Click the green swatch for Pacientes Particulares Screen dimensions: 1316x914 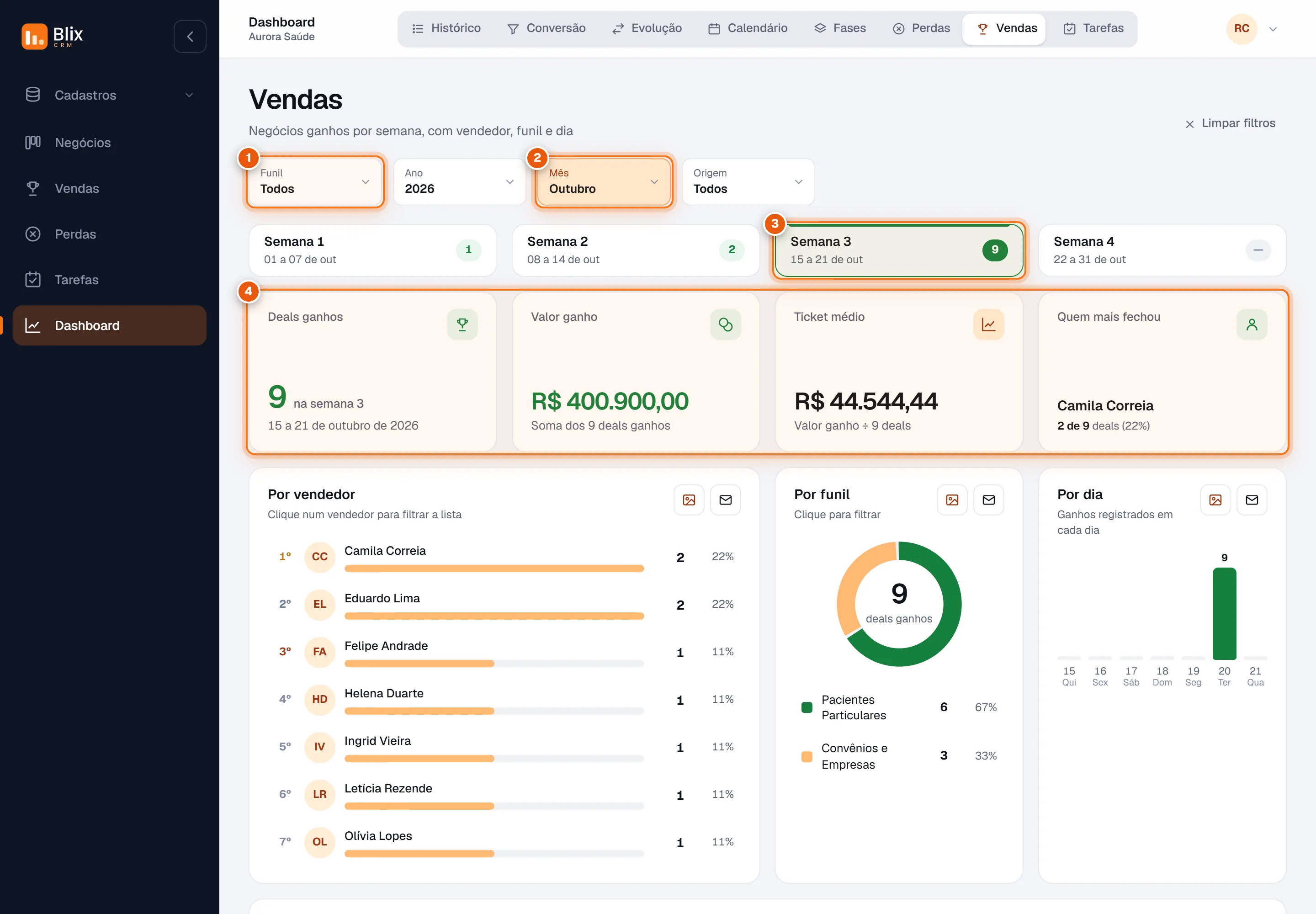pos(807,707)
